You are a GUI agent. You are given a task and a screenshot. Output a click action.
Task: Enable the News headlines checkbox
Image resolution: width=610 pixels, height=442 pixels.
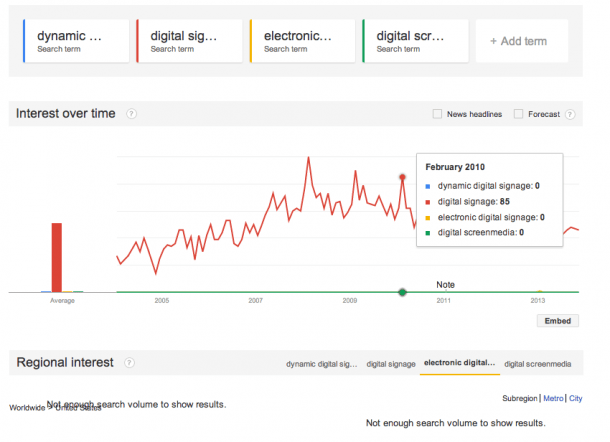tap(438, 114)
